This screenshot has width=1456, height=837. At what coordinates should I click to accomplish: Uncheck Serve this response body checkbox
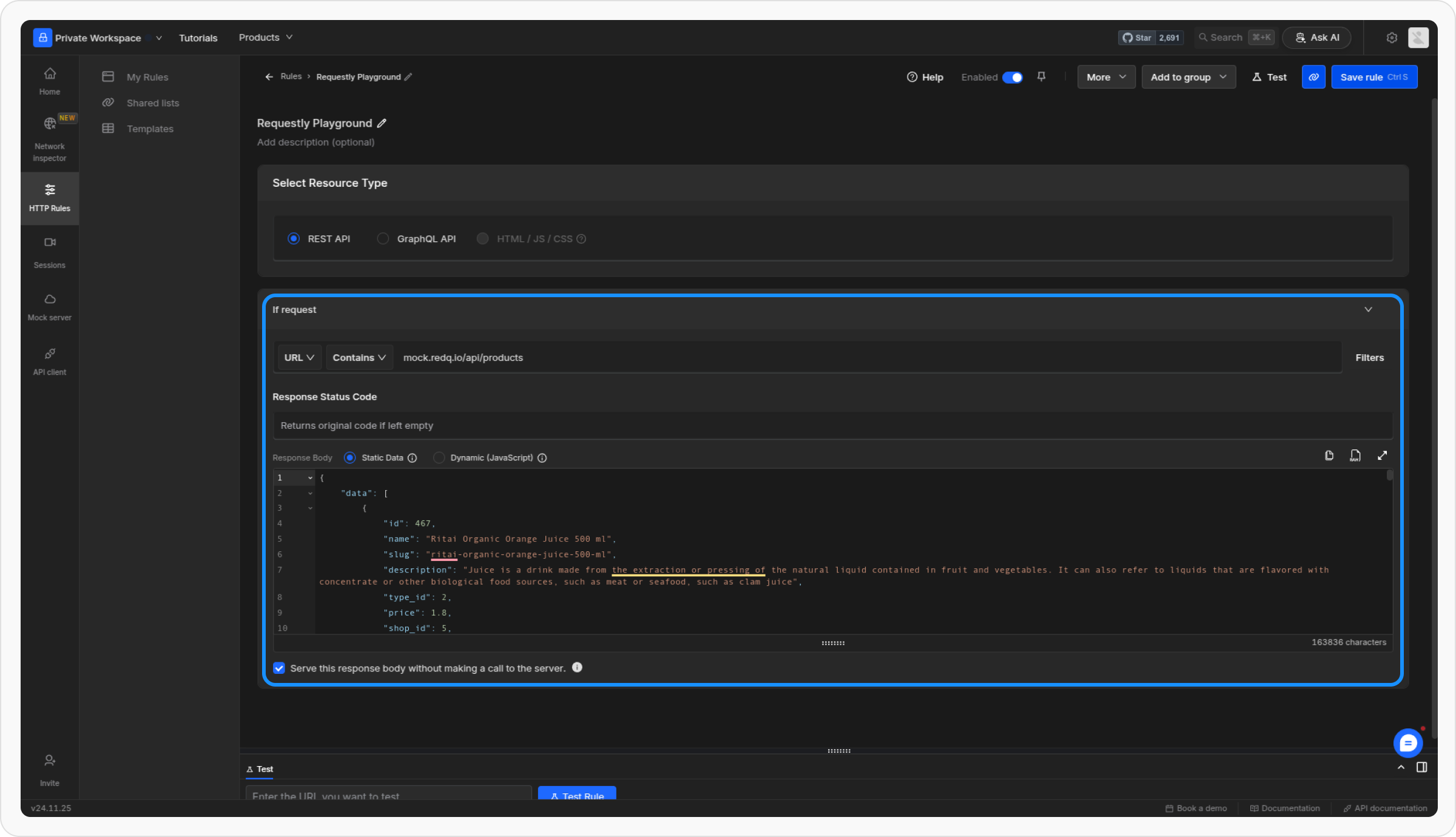point(279,668)
